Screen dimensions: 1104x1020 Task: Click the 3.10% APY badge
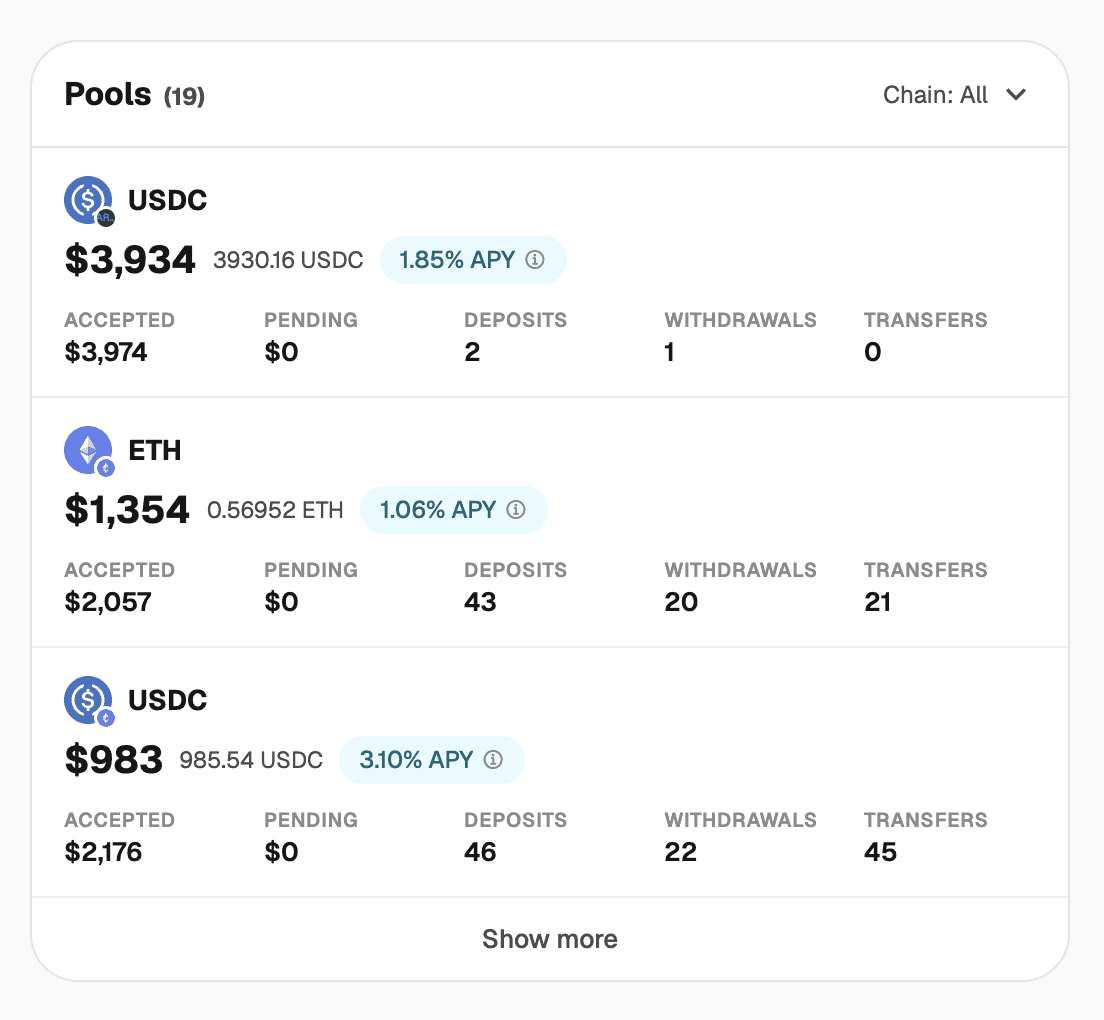(x=432, y=760)
